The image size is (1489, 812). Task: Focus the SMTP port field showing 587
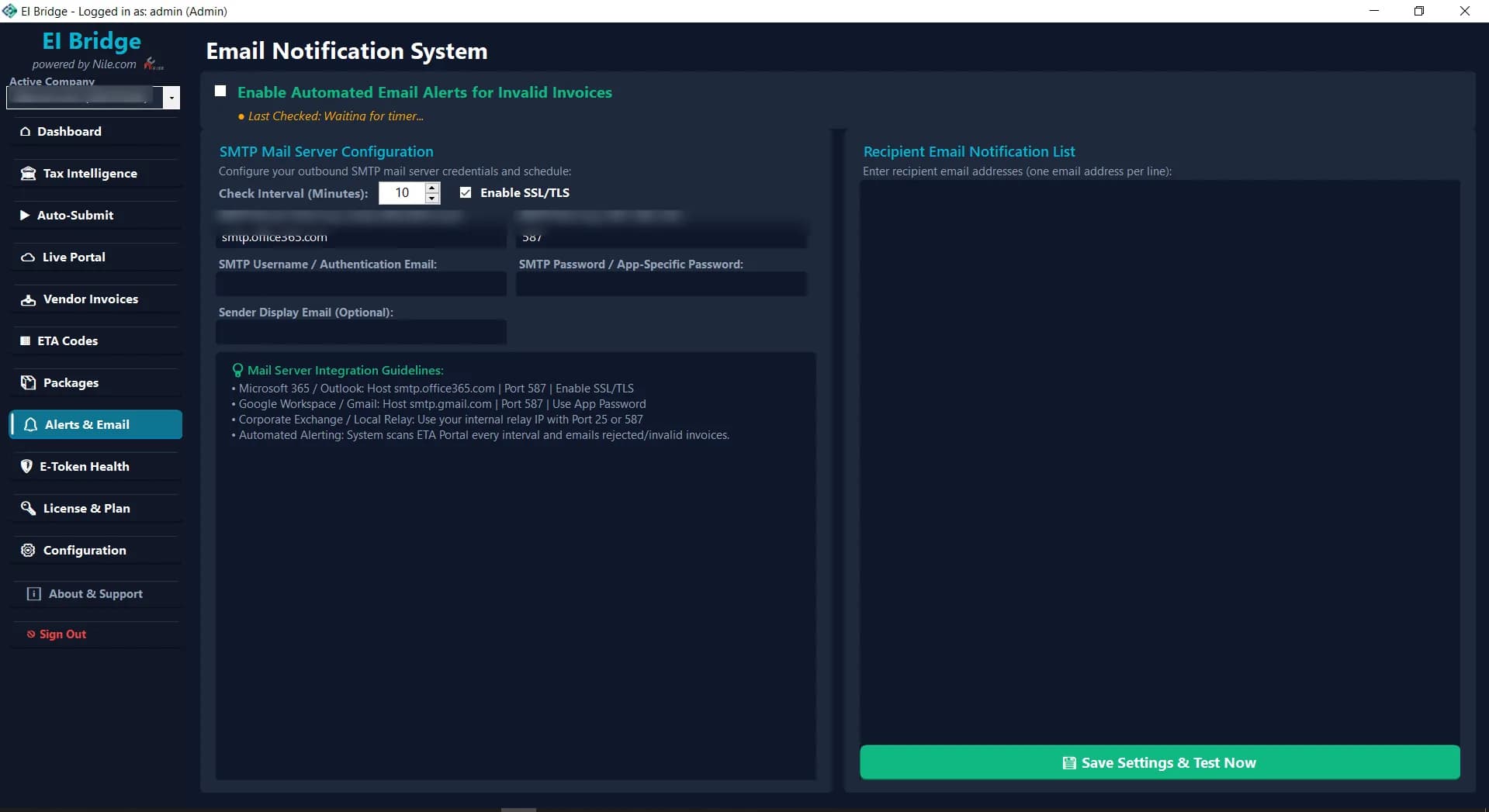[661, 237]
